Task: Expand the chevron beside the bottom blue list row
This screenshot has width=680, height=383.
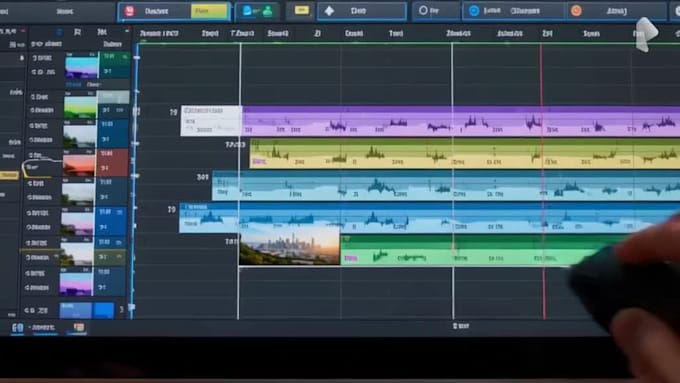Action: click(122, 310)
